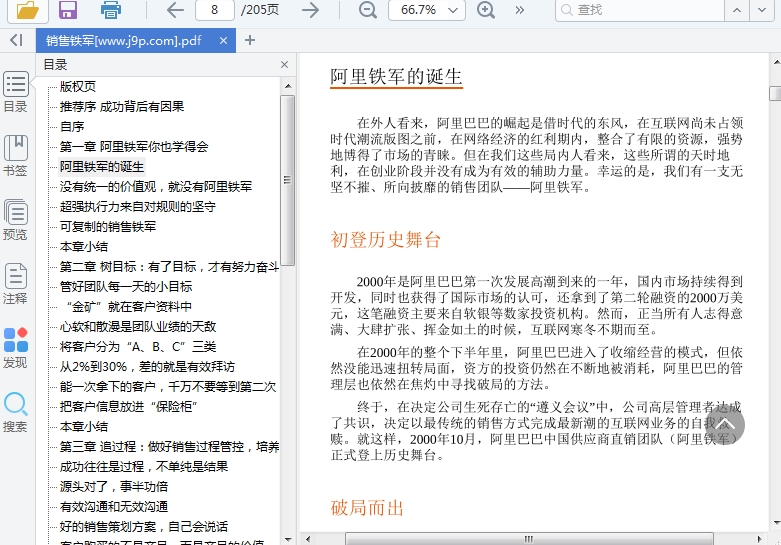Zoom in with the plus magnifier
Viewport: 781px width, 545px height.
click(486, 10)
